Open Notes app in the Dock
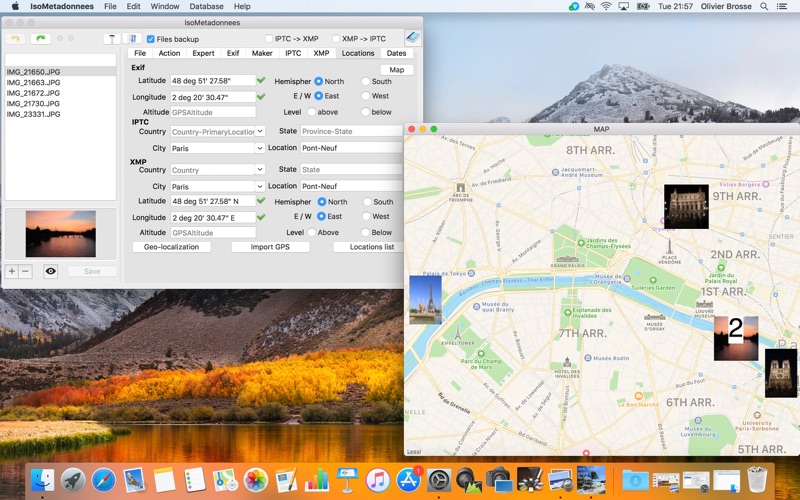 pos(164,480)
